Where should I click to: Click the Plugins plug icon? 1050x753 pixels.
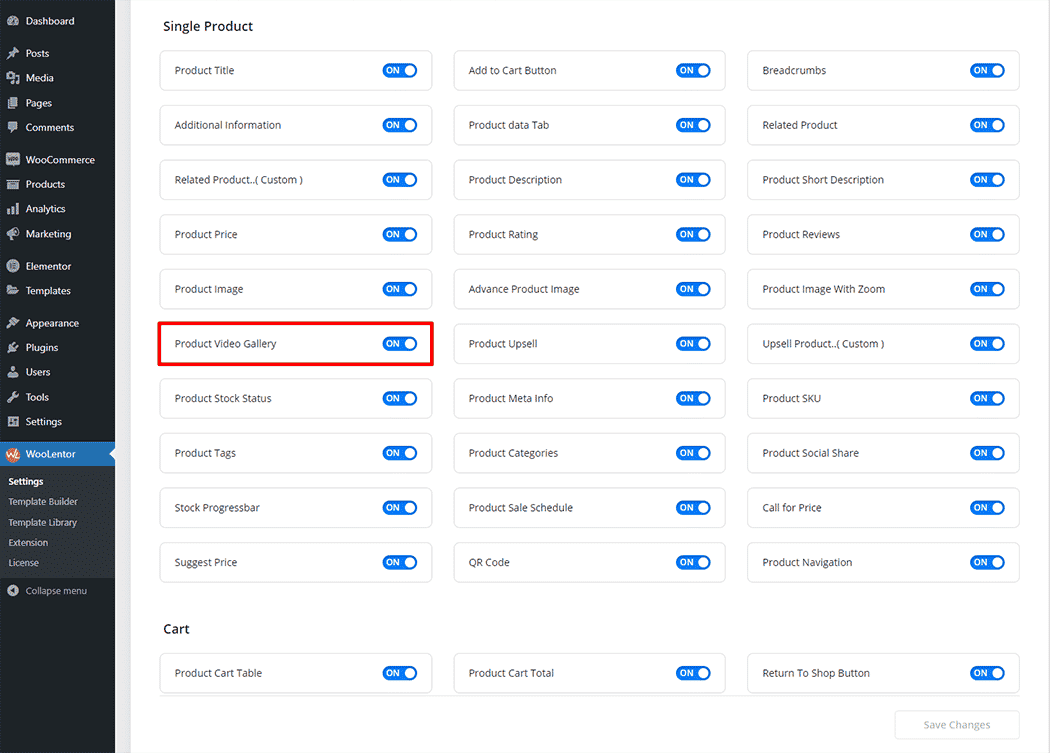click(13, 348)
